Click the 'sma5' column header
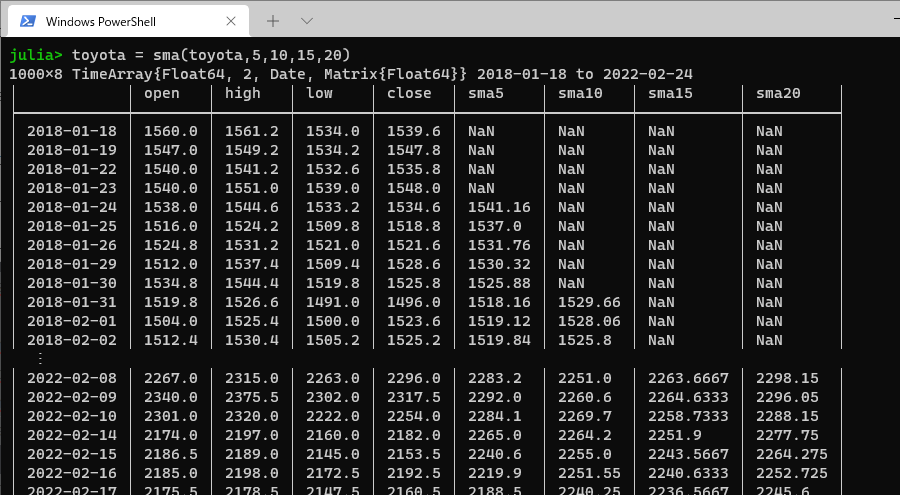The width and height of the screenshot is (900, 495). 489,93
